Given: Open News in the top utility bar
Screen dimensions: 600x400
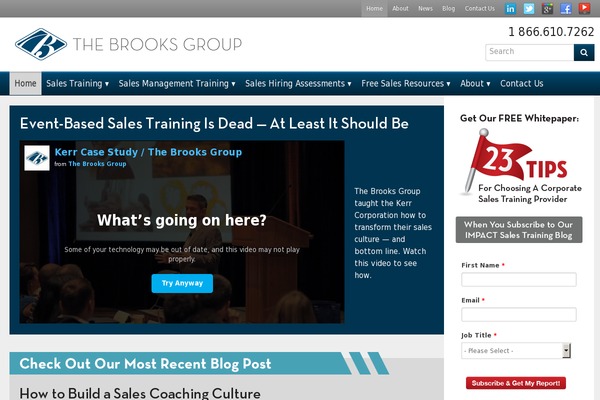Looking at the screenshot, I should point(425,8).
